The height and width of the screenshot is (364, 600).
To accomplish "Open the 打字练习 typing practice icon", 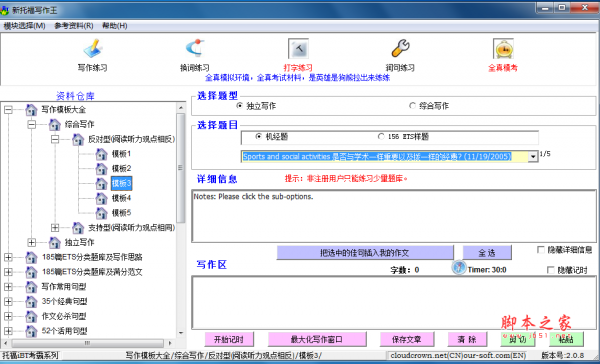I will (298, 49).
